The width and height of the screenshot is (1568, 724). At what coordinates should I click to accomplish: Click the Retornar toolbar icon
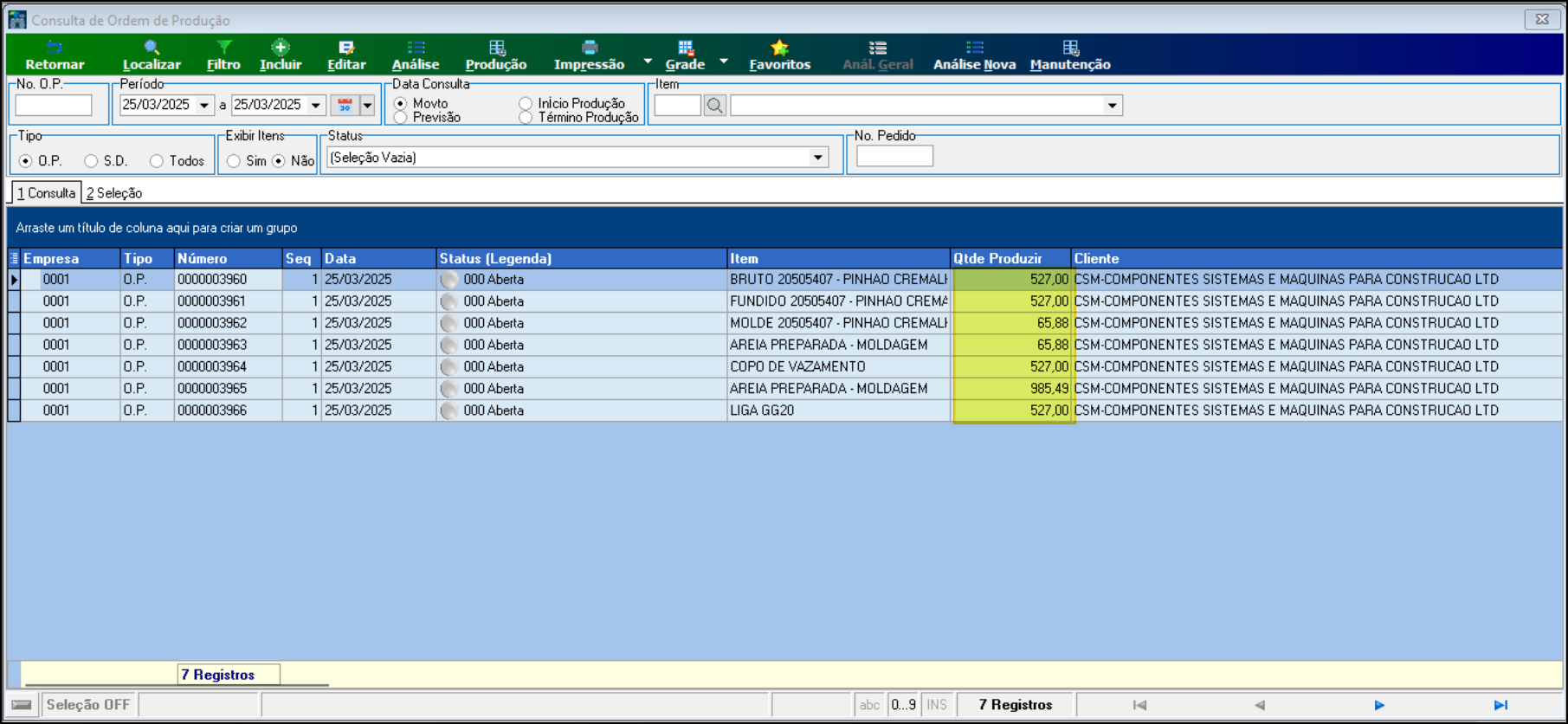(x=55, y=55)
